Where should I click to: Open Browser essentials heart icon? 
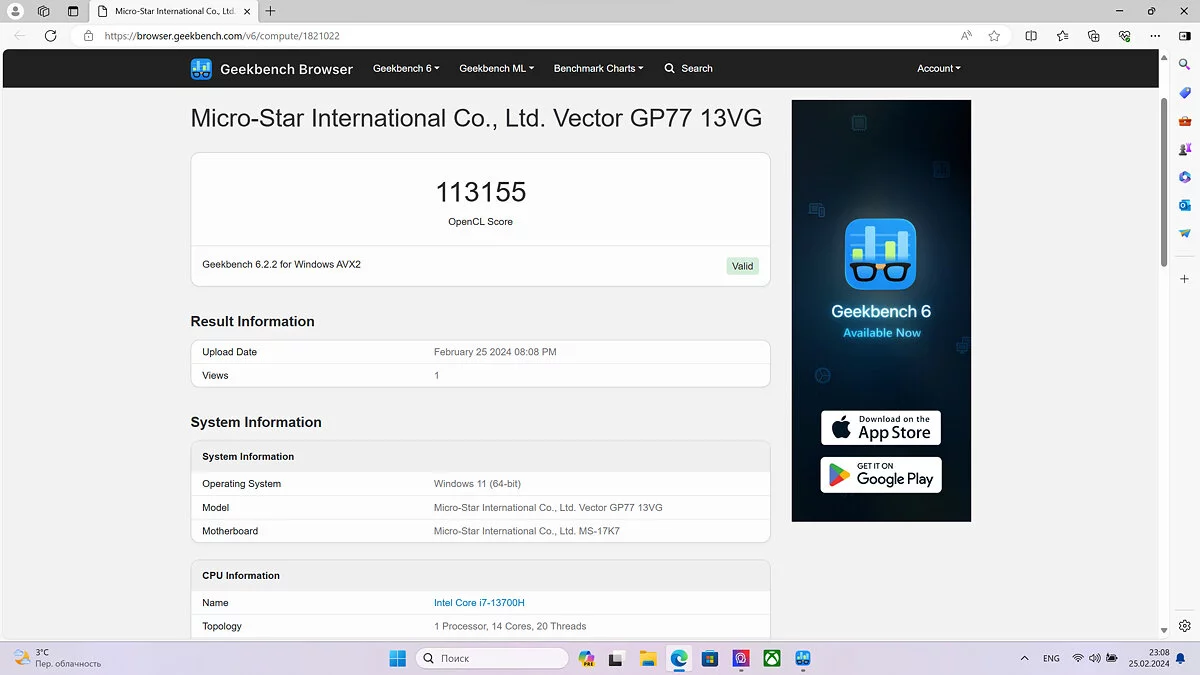coord(1124,35)
